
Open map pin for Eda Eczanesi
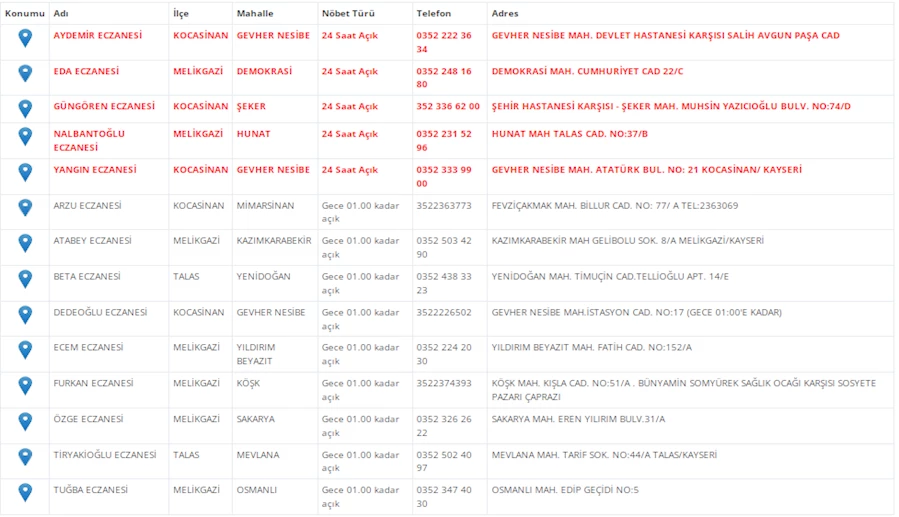pos(25,74)
